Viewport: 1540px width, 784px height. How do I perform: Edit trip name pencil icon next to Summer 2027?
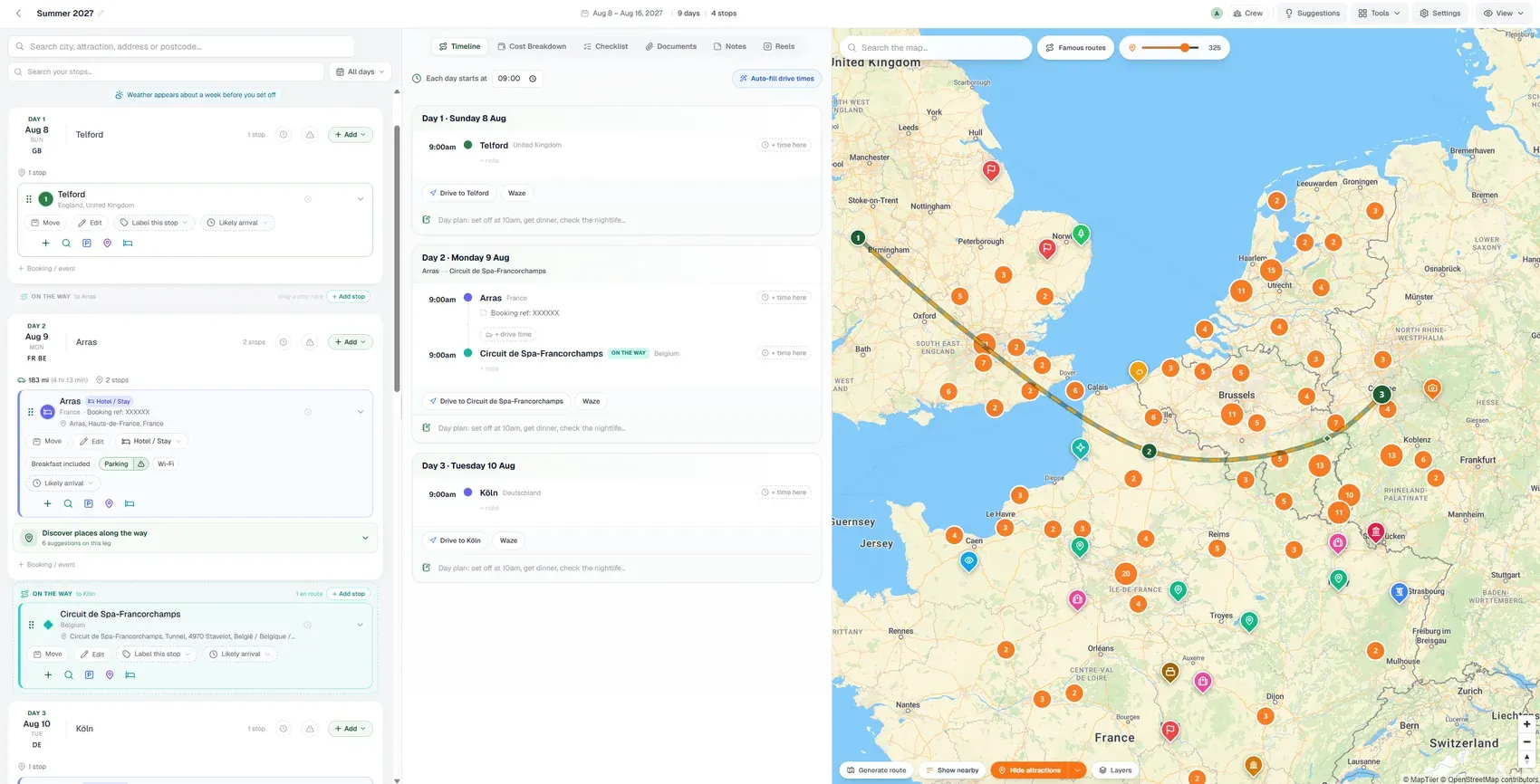coord(101,14)
